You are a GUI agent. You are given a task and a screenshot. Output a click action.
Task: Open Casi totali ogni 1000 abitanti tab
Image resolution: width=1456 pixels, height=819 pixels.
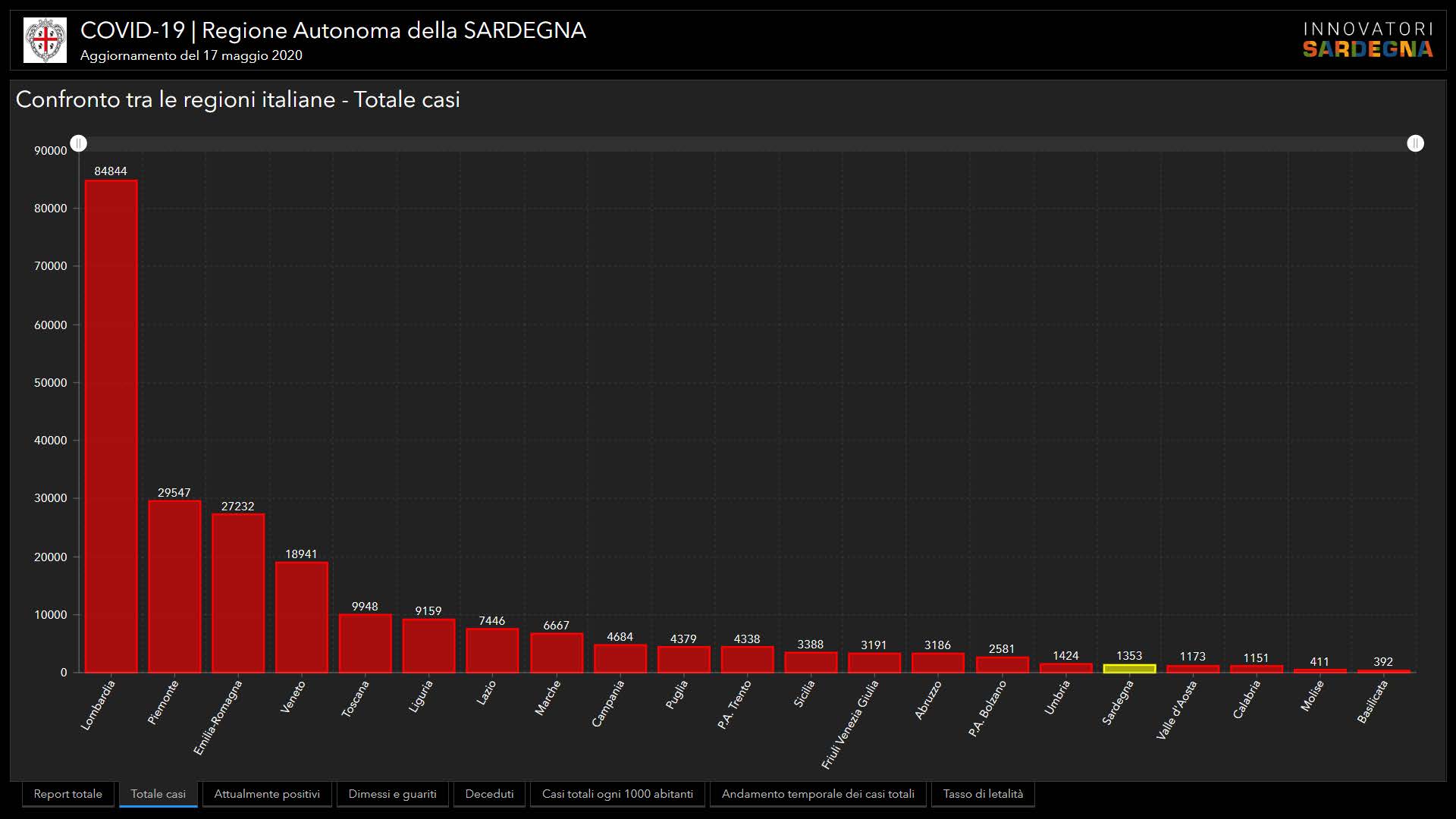point(617,794)
